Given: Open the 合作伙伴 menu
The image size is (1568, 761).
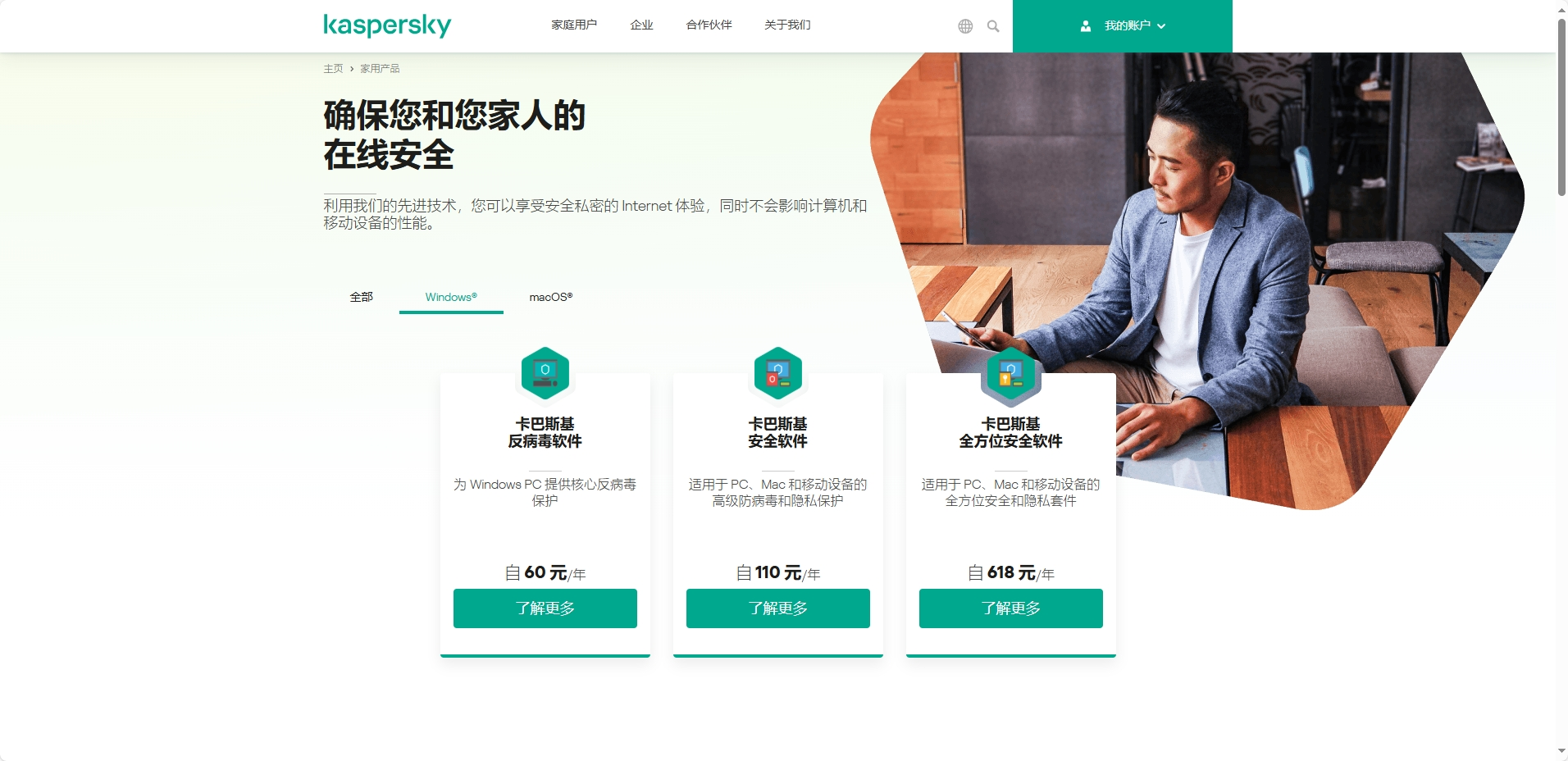Looking at the screenshot, I should tap(709, 25).
